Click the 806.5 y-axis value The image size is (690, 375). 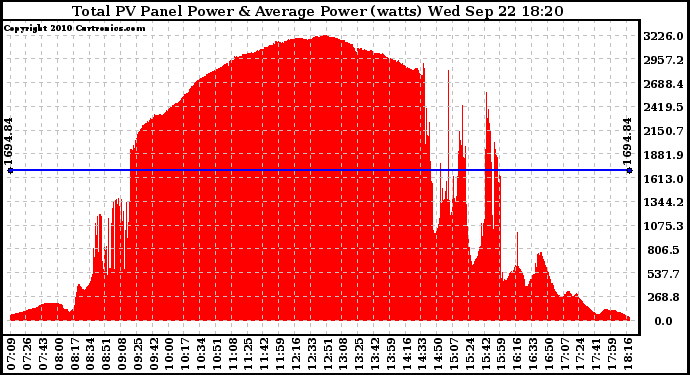(x=663, y=250)
